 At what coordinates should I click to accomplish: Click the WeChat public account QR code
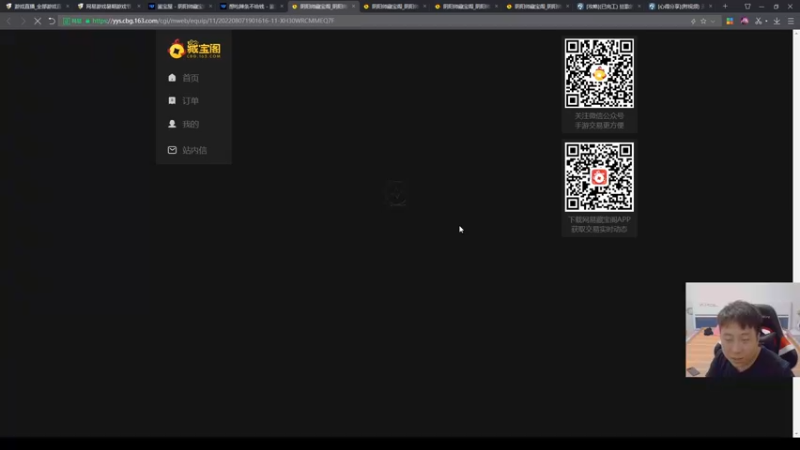tap(599, 73)
